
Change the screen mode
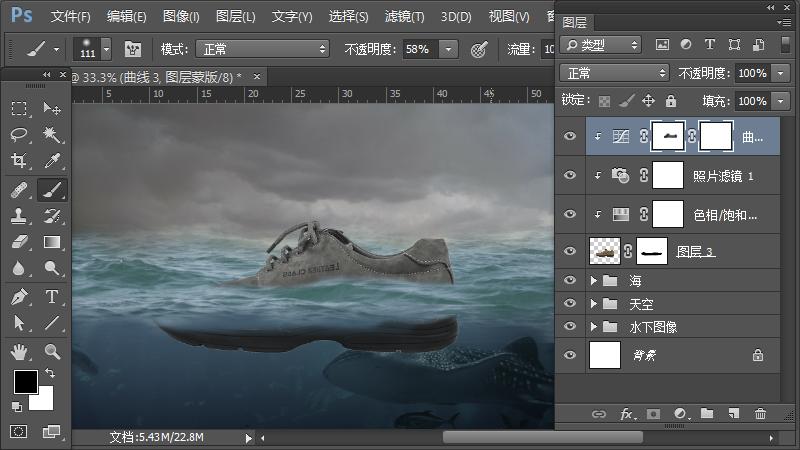coord(52,432)
